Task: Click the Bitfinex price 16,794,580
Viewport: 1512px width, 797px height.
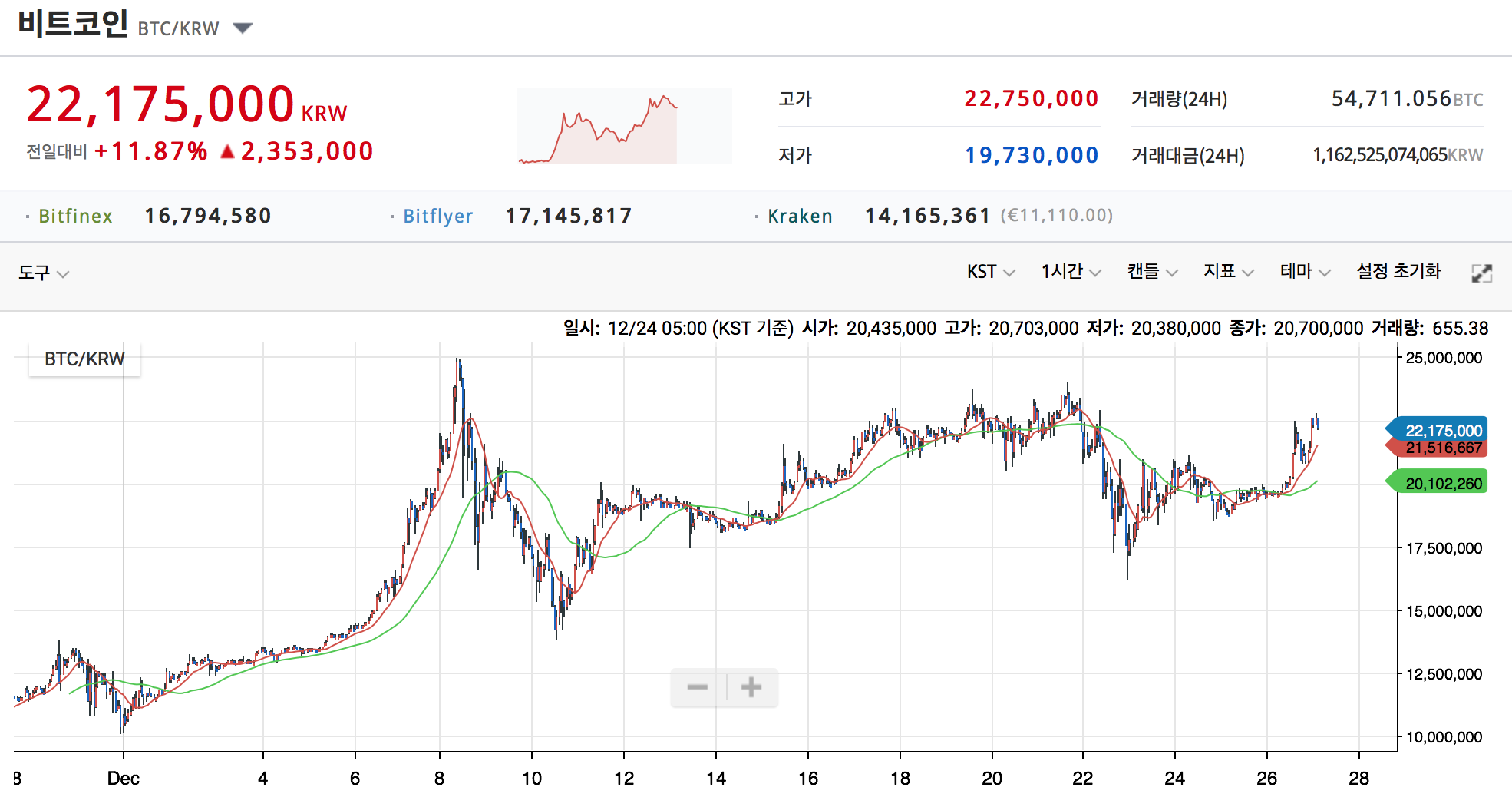Action: click(208, 216)
